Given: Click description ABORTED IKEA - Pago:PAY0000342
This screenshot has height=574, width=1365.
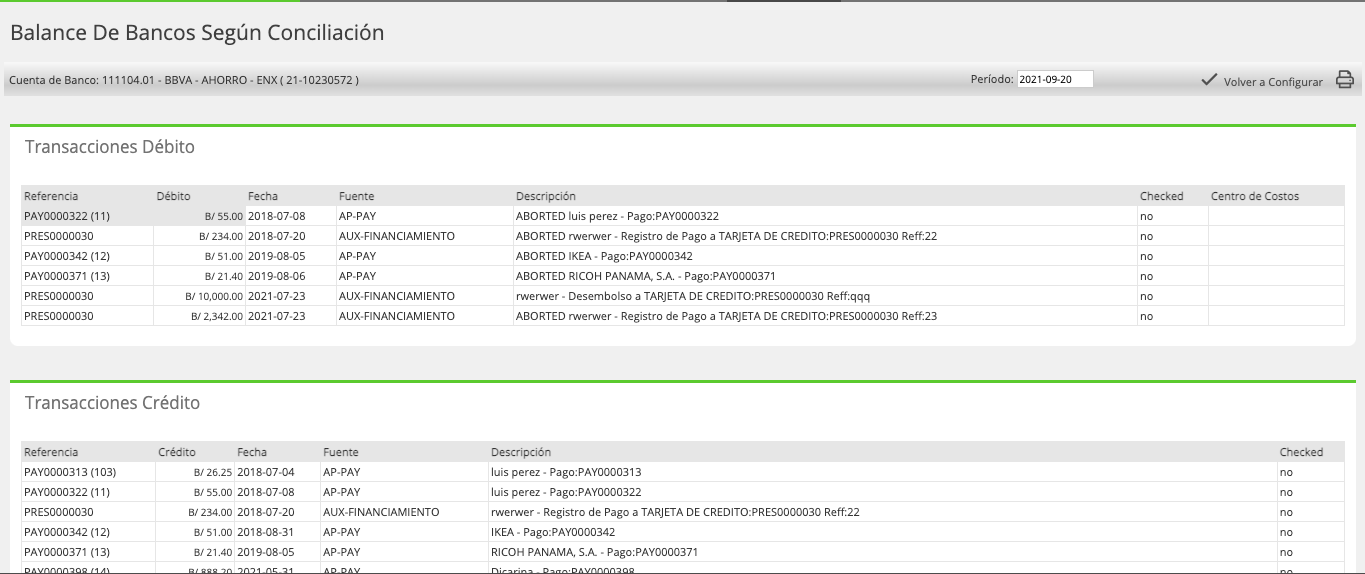Looking at the screenshot, I should pos(604,256).
